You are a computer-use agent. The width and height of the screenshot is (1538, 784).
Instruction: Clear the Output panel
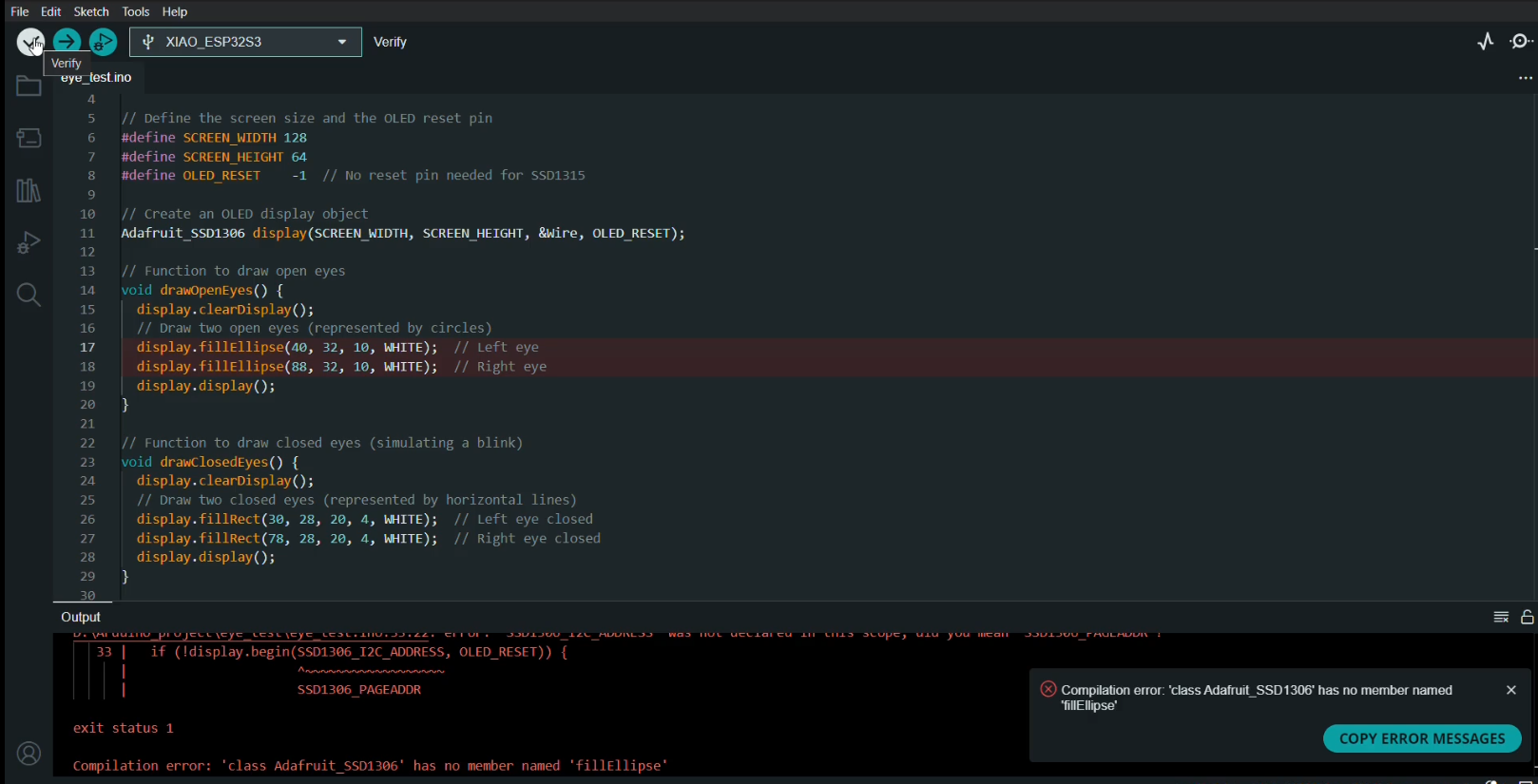click(1501, 618)
